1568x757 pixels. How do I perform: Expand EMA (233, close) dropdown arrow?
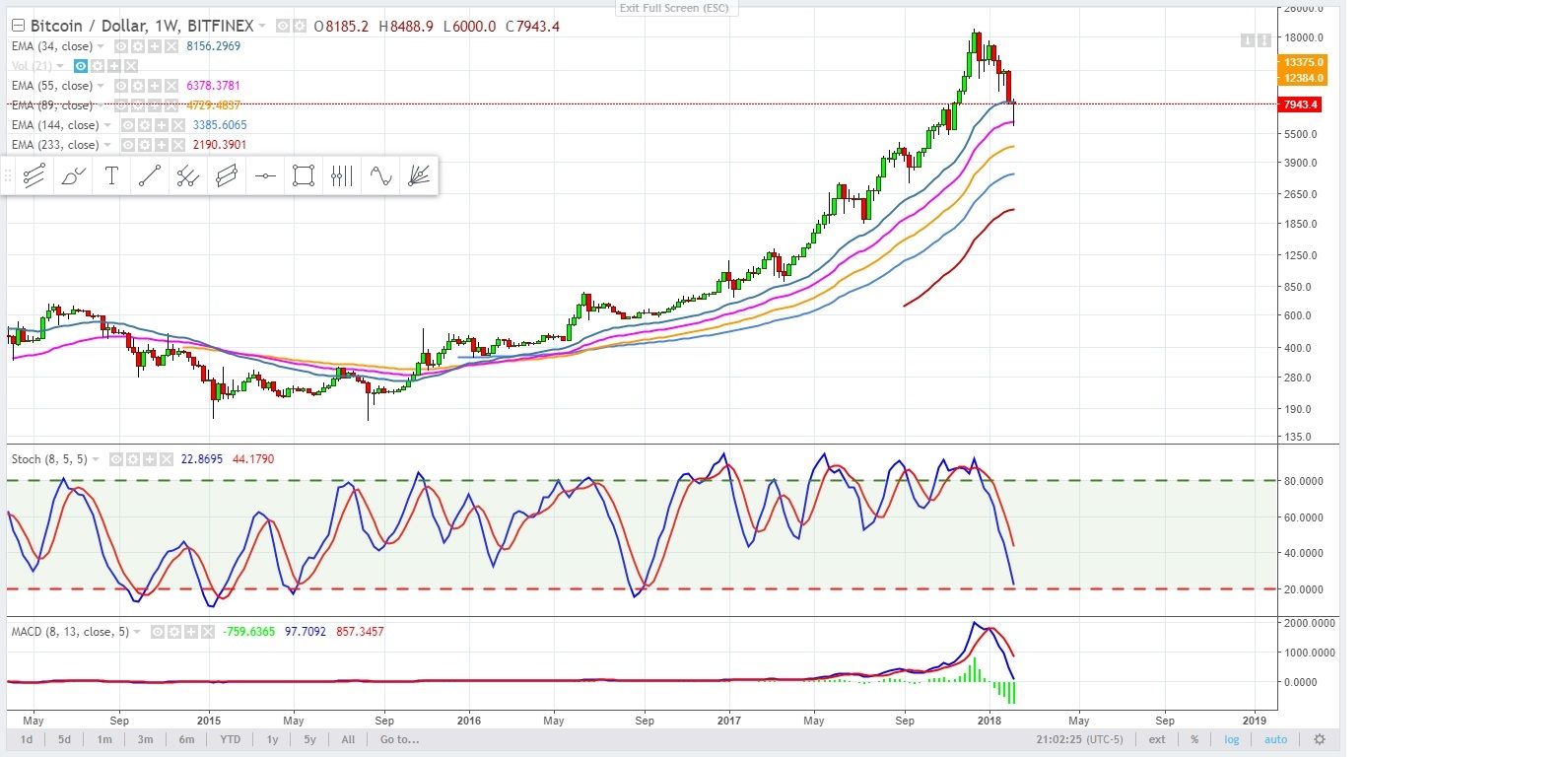tap(107, 145)
